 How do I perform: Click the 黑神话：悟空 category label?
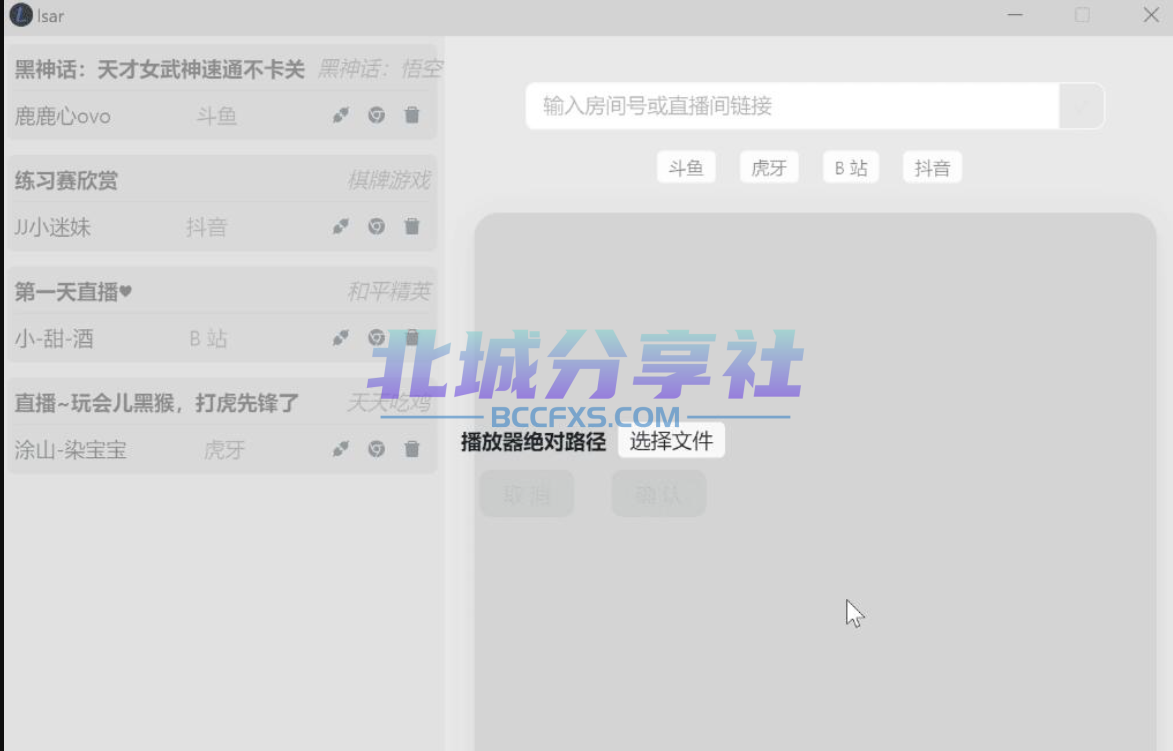(380, 70)
